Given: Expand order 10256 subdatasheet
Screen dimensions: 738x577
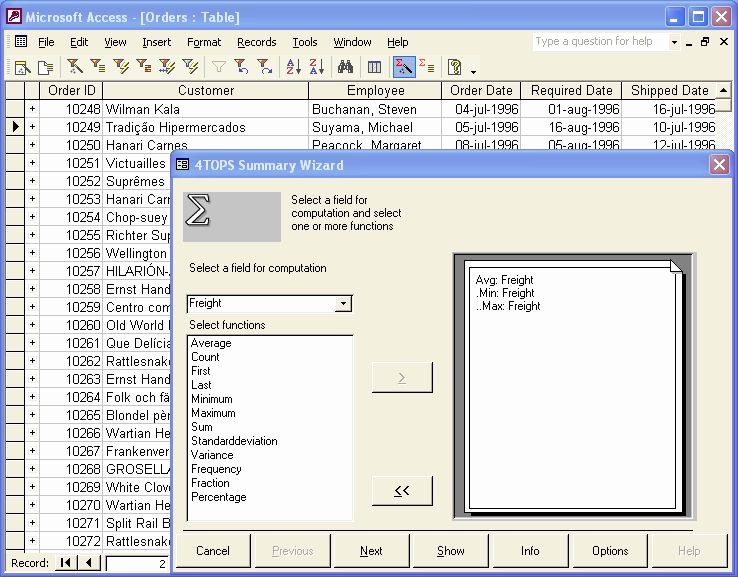Looking at the screenshot, I should click(x=32, y=253).
